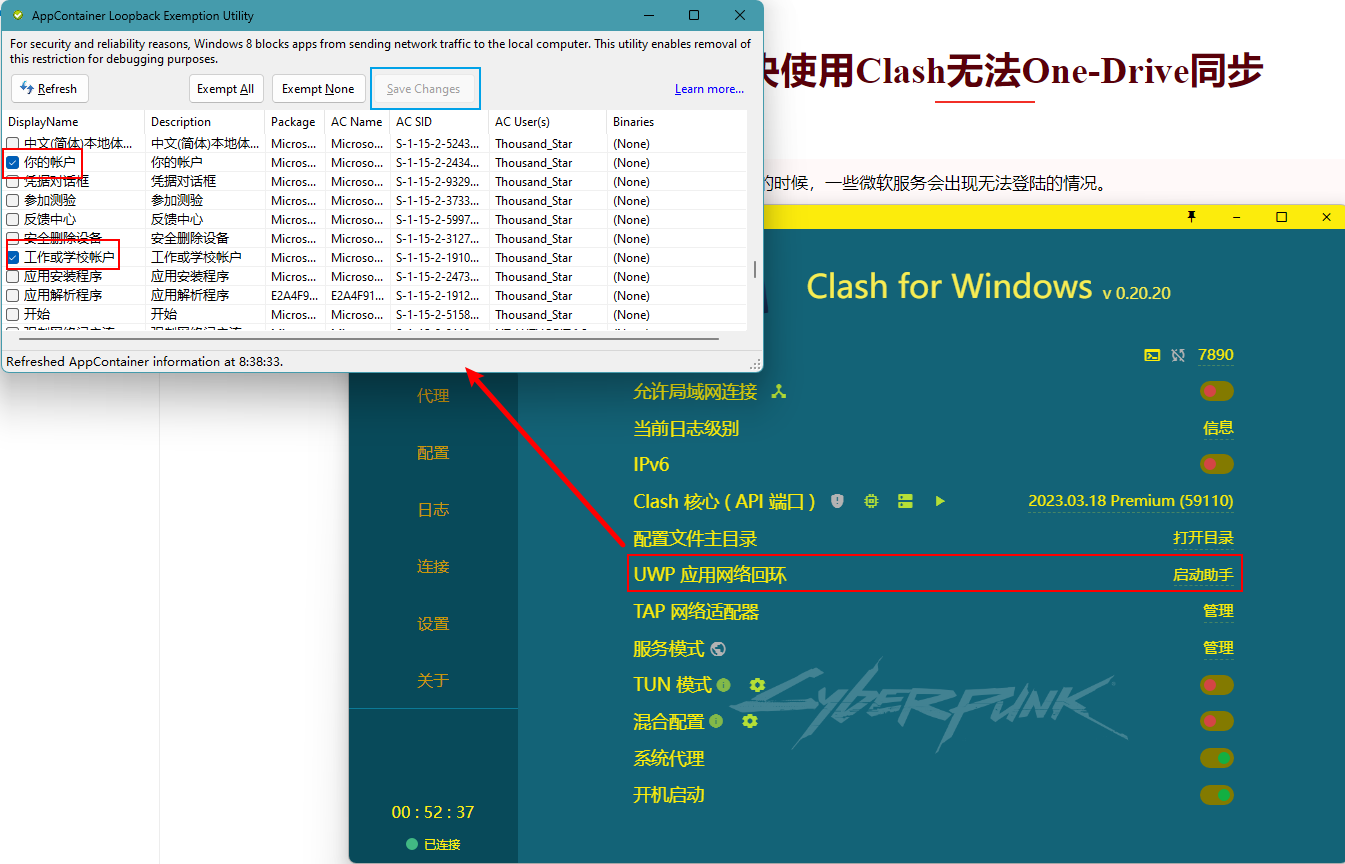Sort by the Package column header

coord(295,122)
